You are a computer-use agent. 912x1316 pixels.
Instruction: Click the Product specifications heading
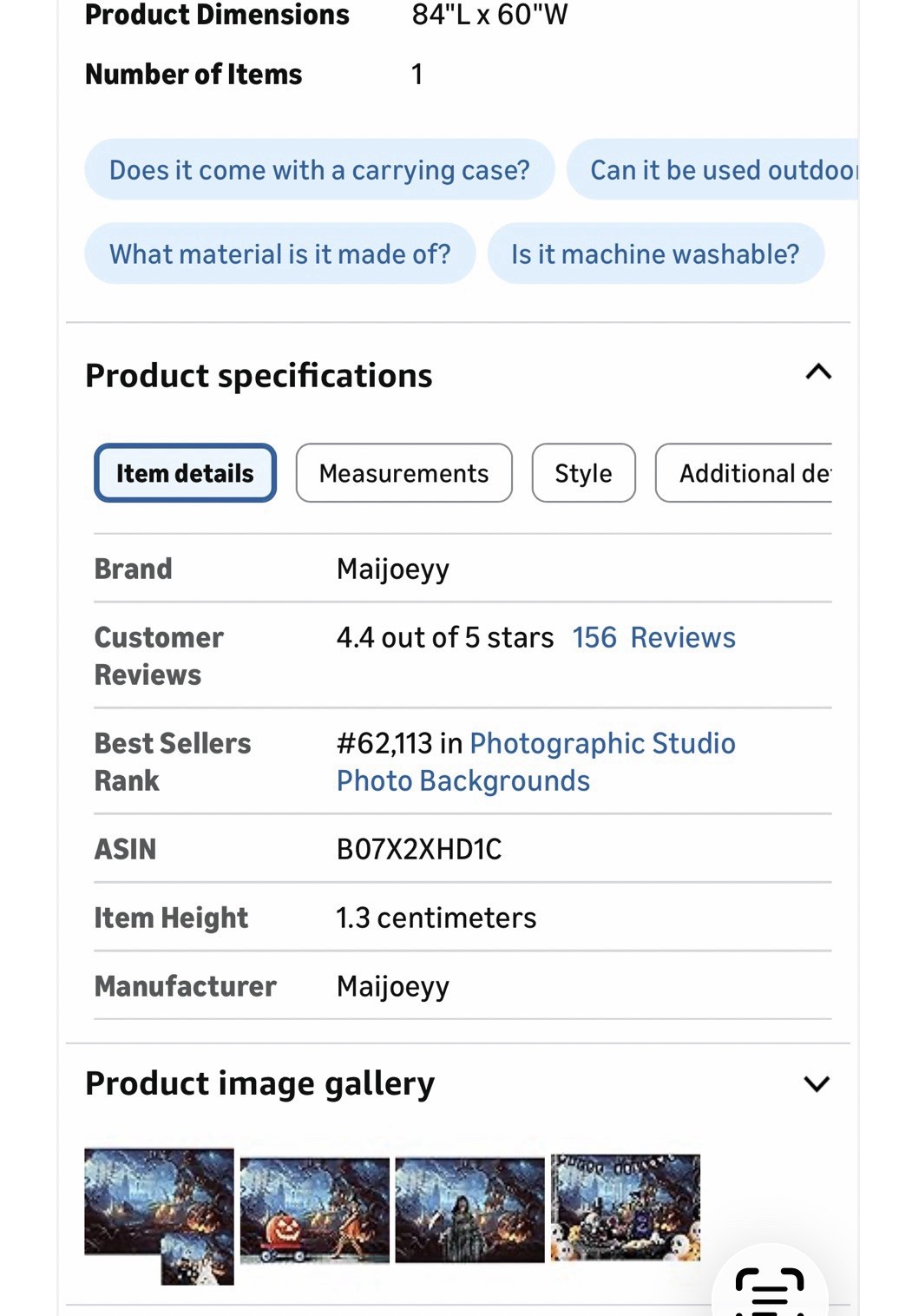(x=259, y=375)
